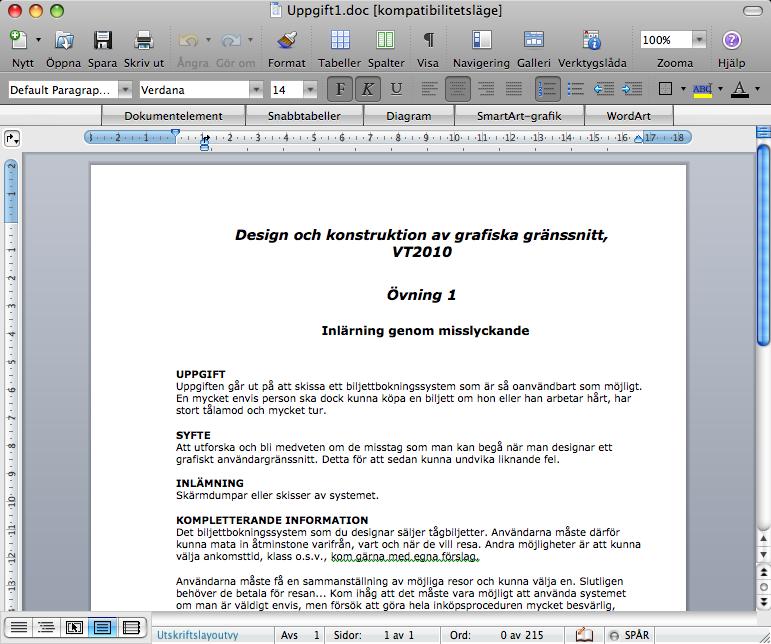Align text right
Viewport: 771px width, 644px height.
tap(486, 89)
